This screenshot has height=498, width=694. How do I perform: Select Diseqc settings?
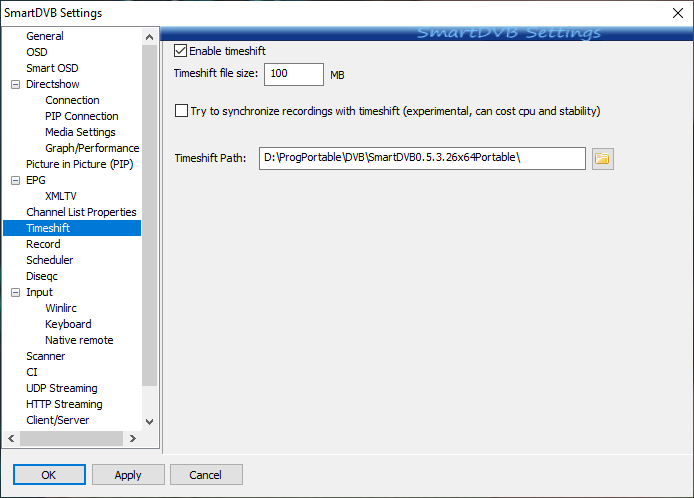(x=42, y=276)
